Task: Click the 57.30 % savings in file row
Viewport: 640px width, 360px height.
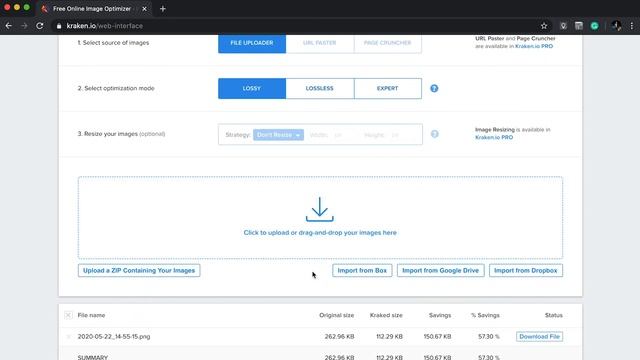Action: pos(489,336)
